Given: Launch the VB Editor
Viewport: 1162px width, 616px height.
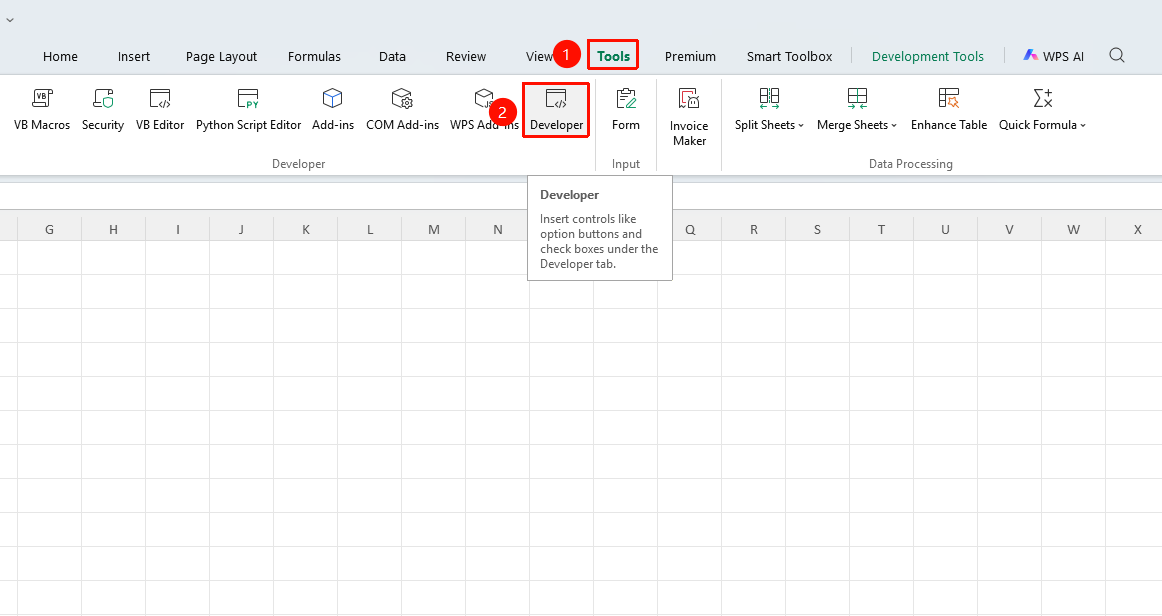Looking at the screenshot, I should [x=160, y=110].
